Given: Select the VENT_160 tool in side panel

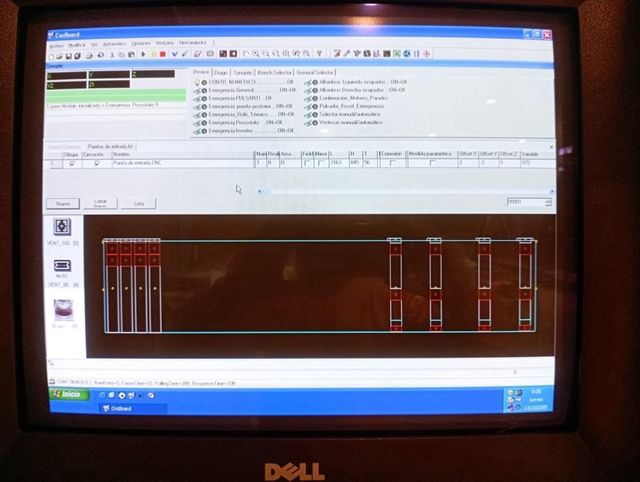Looking at the screenshot, I should (x=62, y=227).
